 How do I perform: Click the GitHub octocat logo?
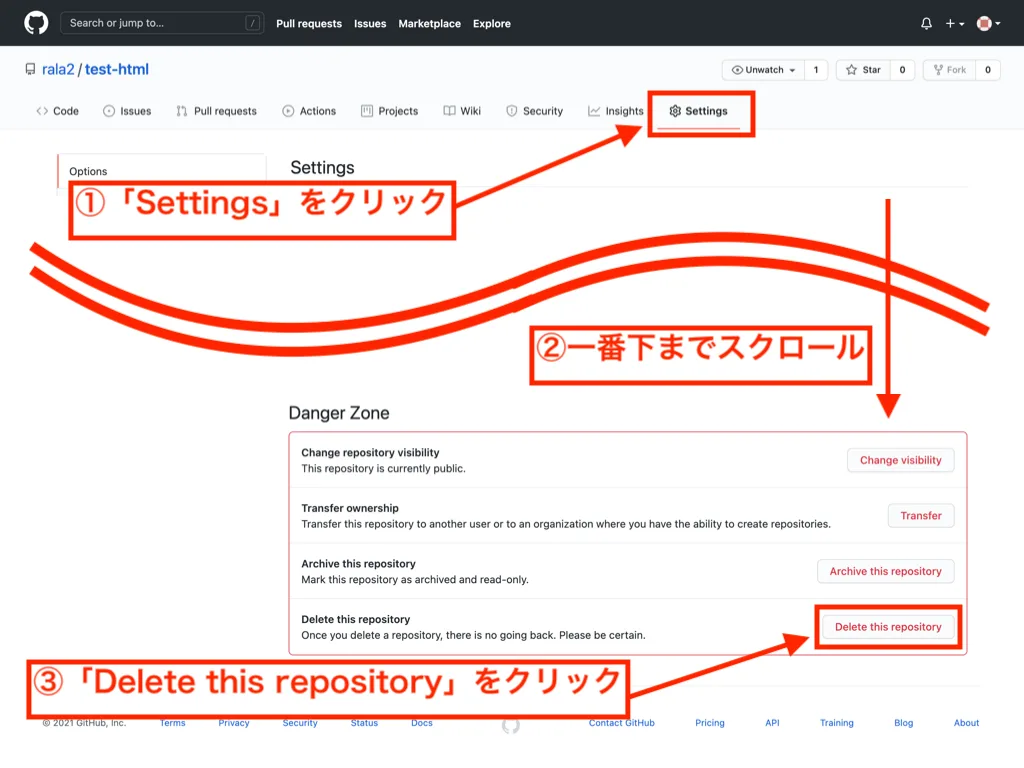click(x=36, y=22)
